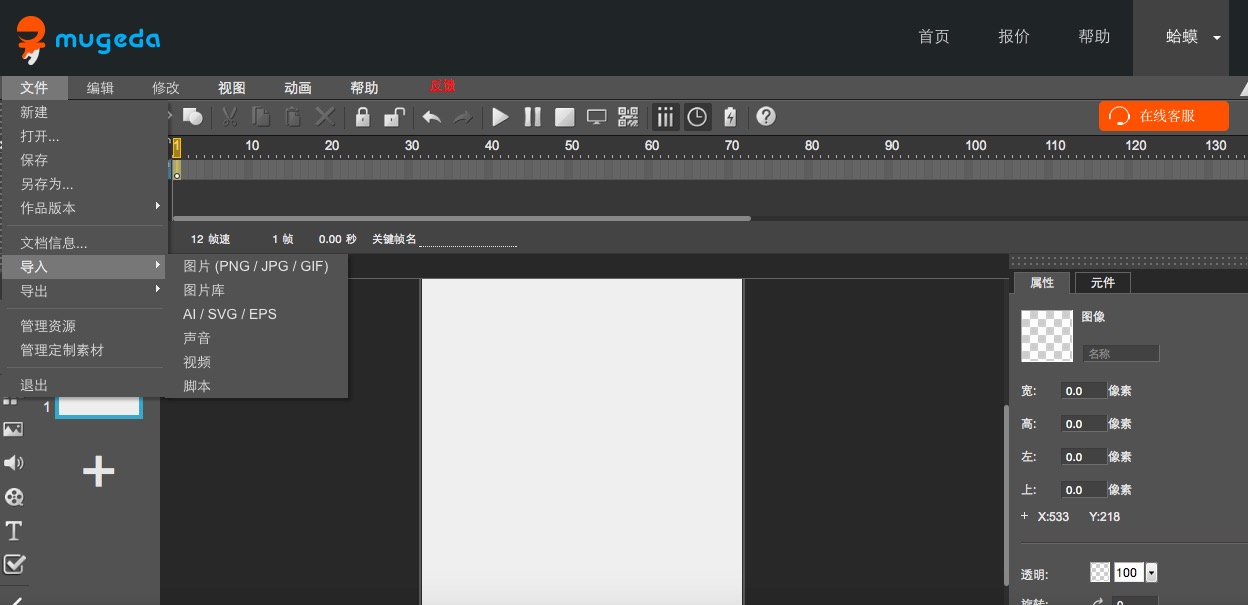The image size is (1248, 605).
Task: Click the 名称 name input field
Action: 1121,353
